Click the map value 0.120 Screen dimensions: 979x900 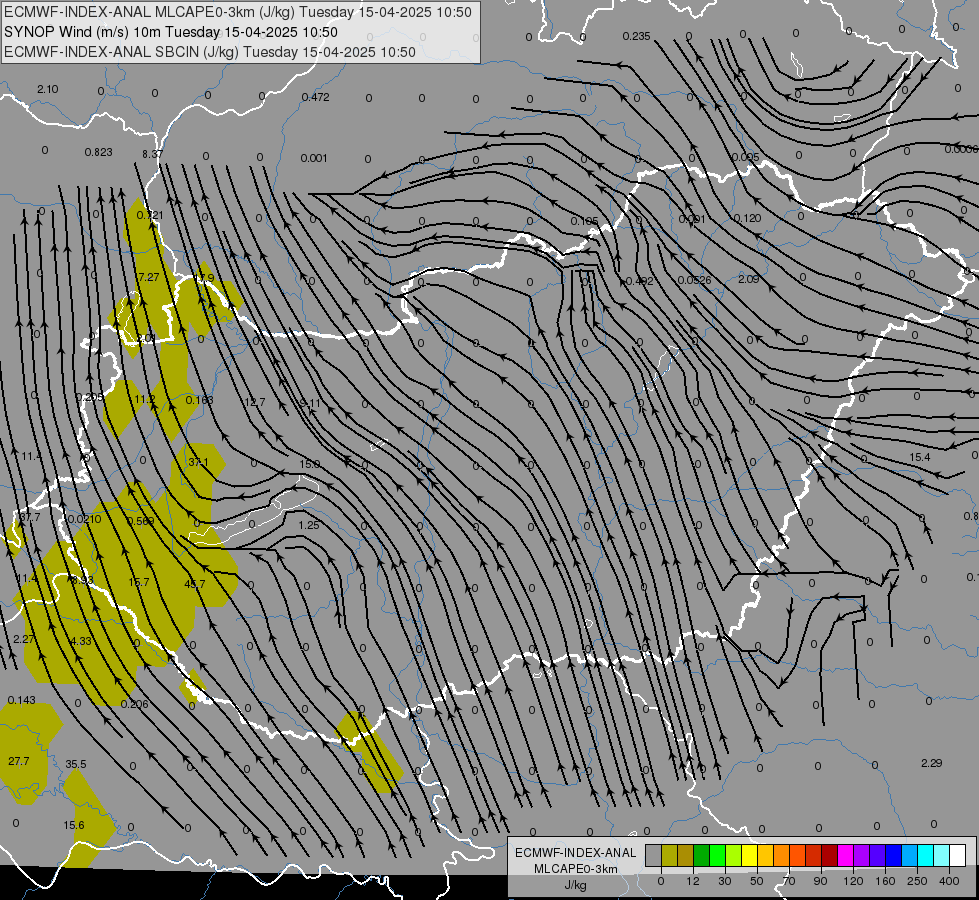click(747, 218)
